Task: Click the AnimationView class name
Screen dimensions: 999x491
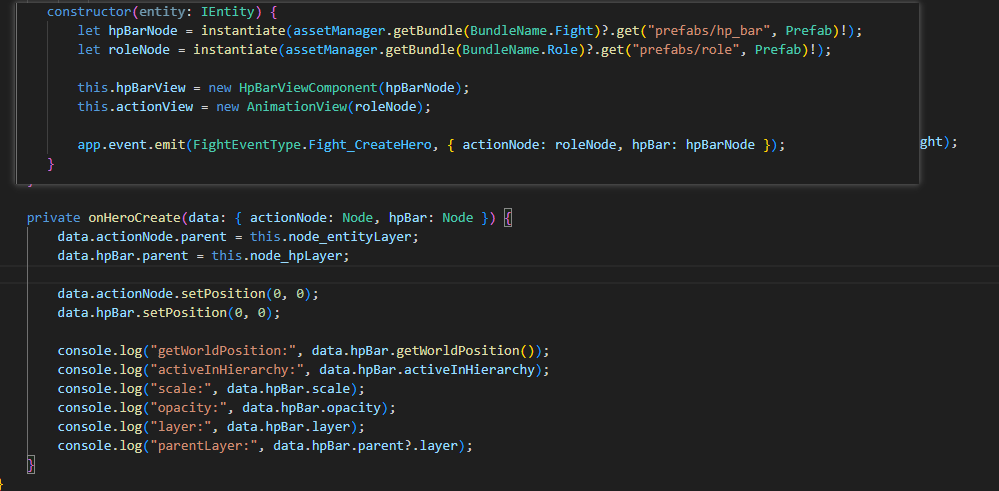Action: (x=297, y=107)
